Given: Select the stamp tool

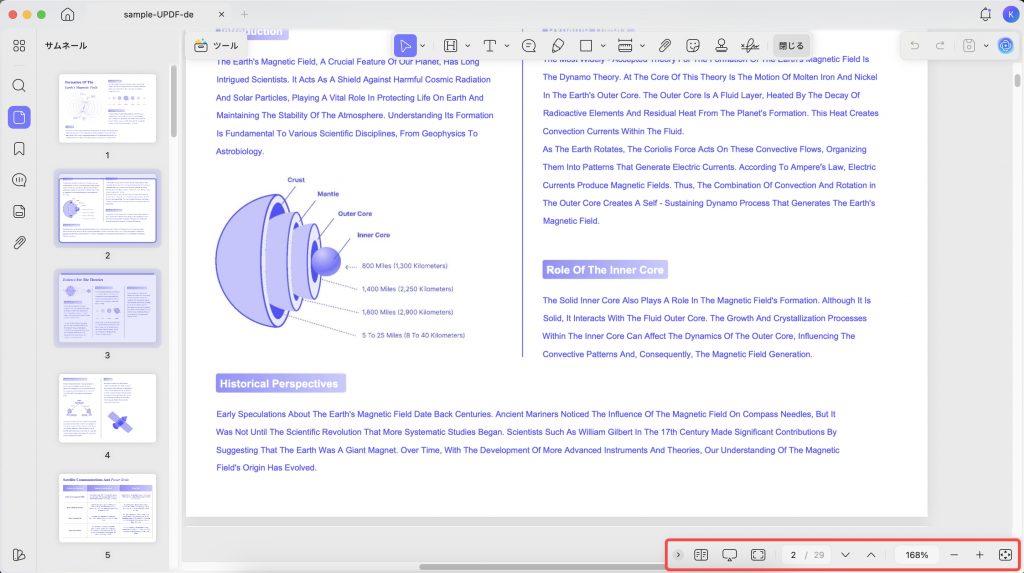Looking at the screenshot, I should [x=721, y=46].
